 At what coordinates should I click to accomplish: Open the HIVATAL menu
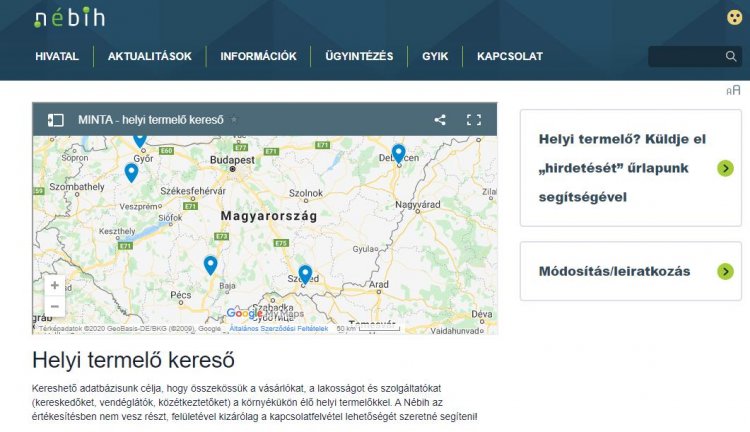pos(57,57)
